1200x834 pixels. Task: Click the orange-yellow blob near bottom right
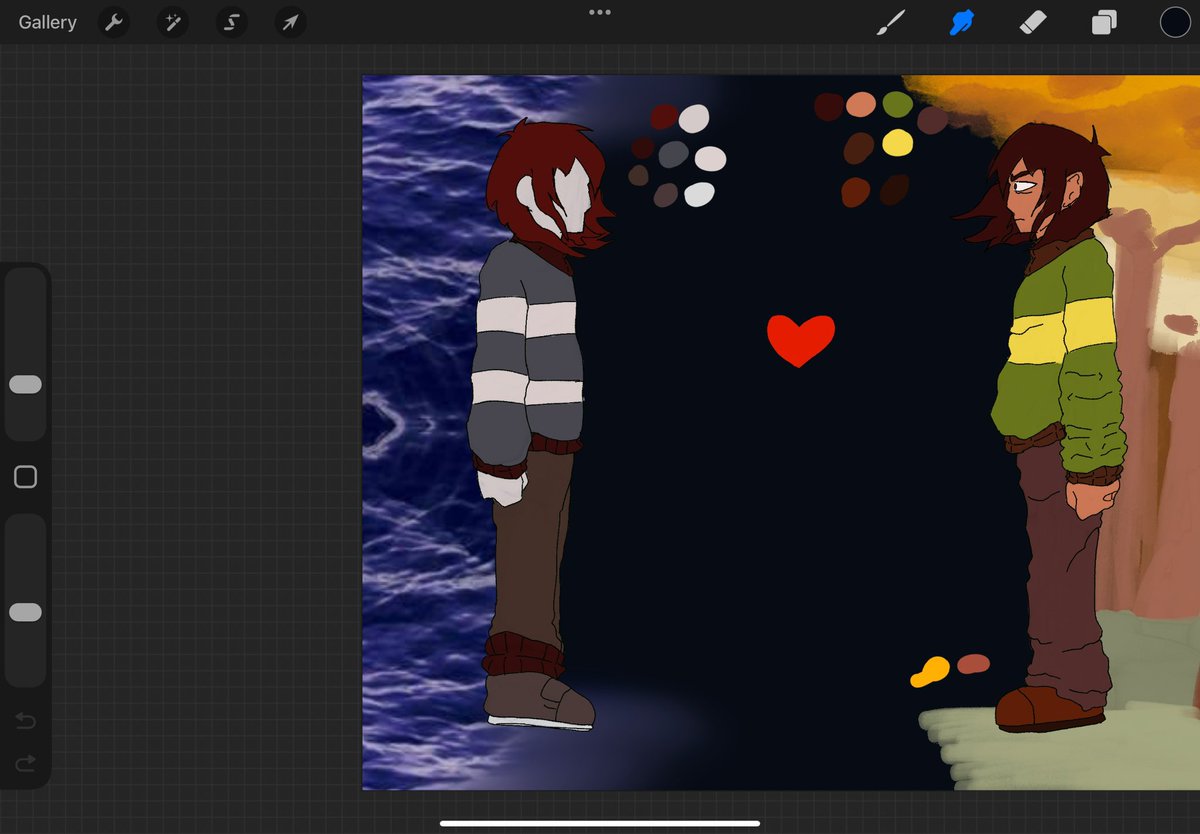pos(930,672)
